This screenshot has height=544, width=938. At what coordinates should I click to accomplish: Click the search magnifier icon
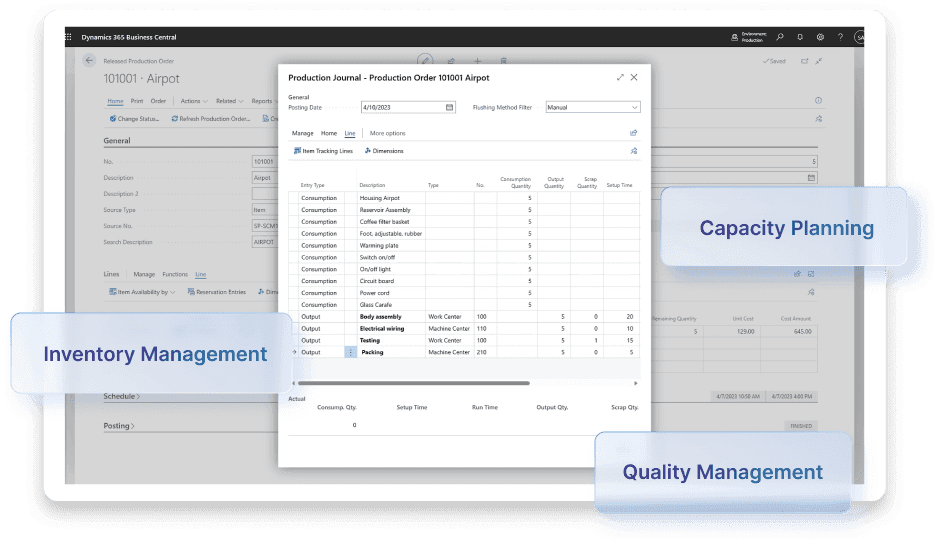[x=780, y=37]
